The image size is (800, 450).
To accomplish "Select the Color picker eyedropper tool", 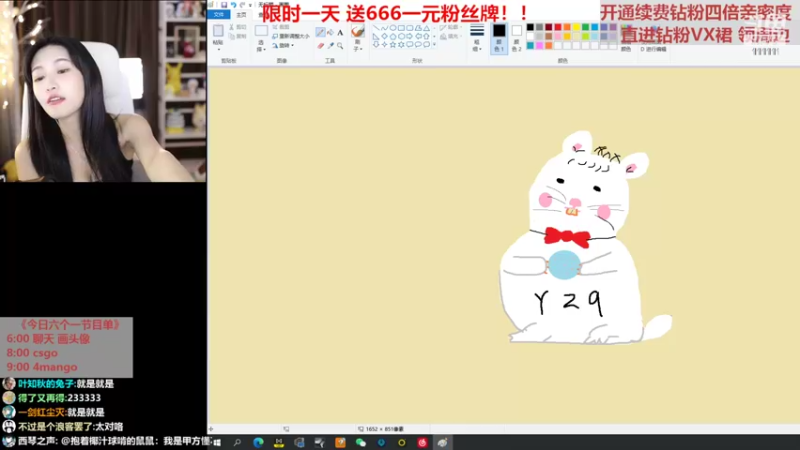I will click(x=331, y=45).
